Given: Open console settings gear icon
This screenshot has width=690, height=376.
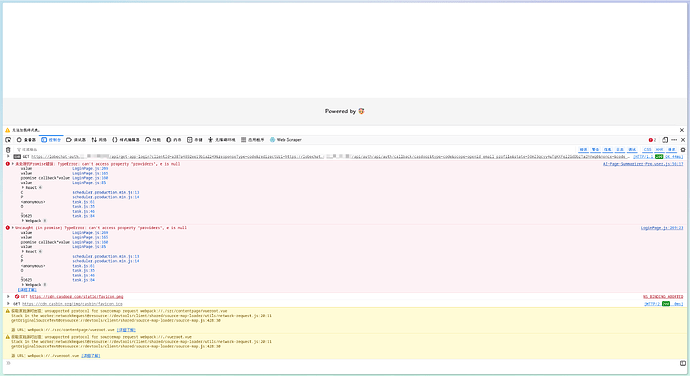Looking at the screenshot, I should pos(683,150).
